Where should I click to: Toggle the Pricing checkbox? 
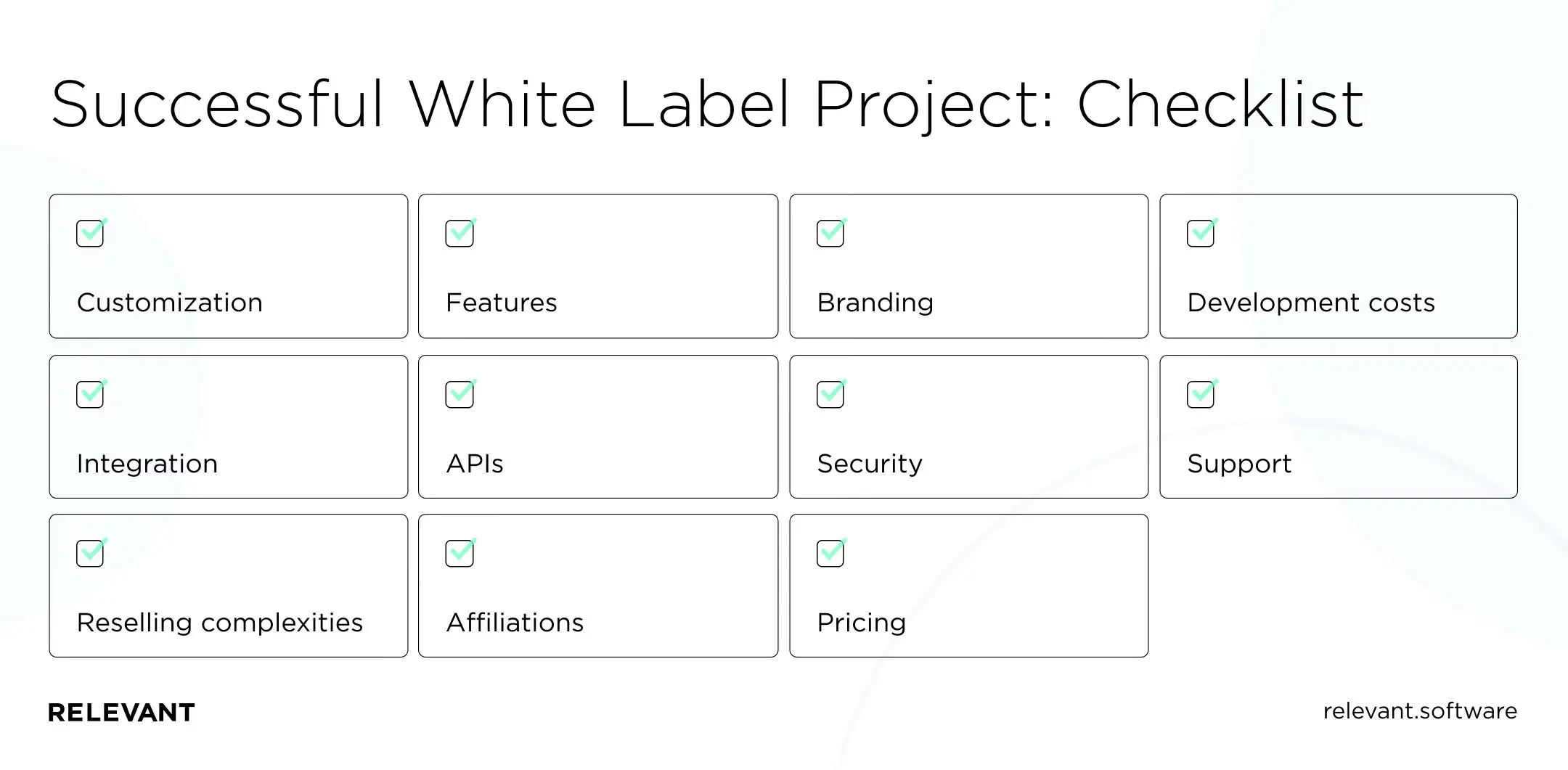click(x=830, y=554)
